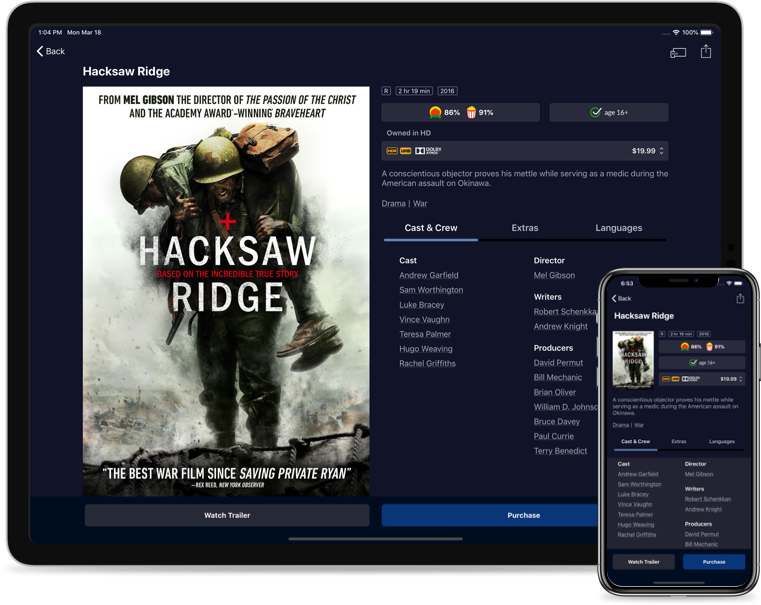Click the Hacksaw Ridge poster on iPad

pyautogui.click(x=226, y=292)
